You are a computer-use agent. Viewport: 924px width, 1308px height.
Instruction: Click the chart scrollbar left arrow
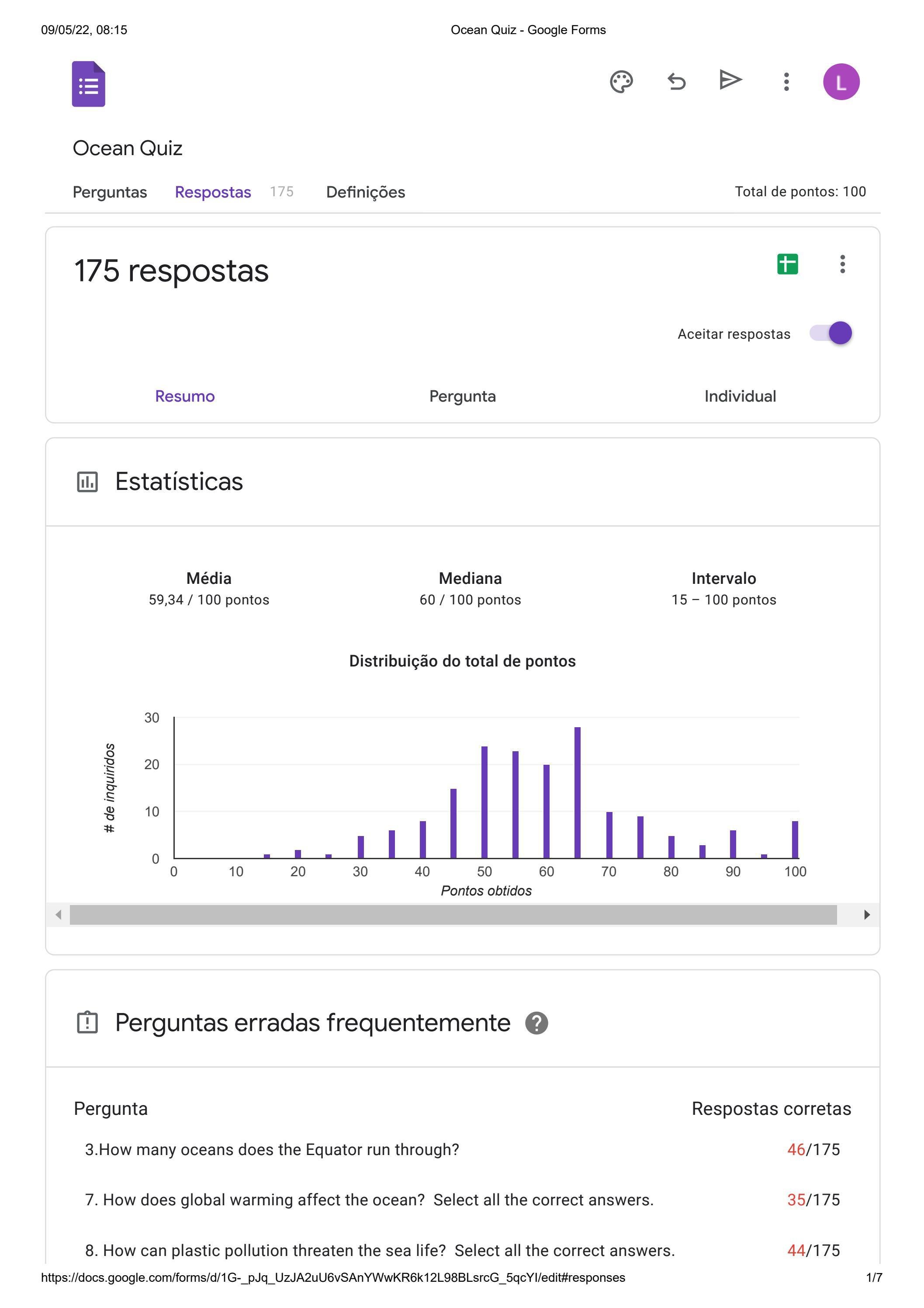coord(58,915)
